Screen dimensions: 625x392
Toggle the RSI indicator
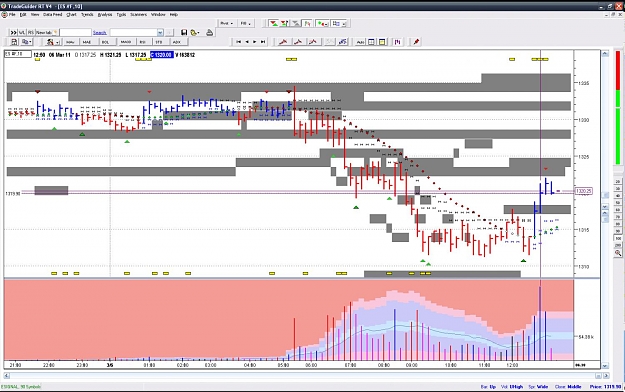(143, 42)
